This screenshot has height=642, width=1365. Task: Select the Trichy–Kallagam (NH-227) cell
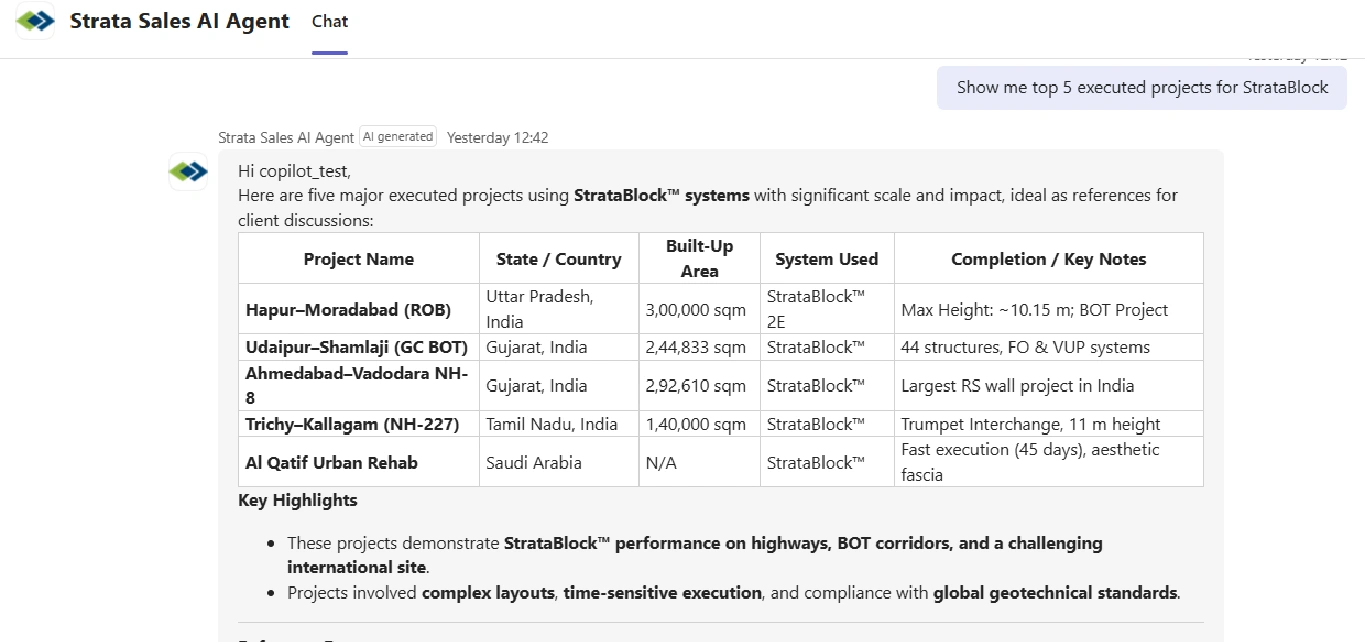click(359, 424)
